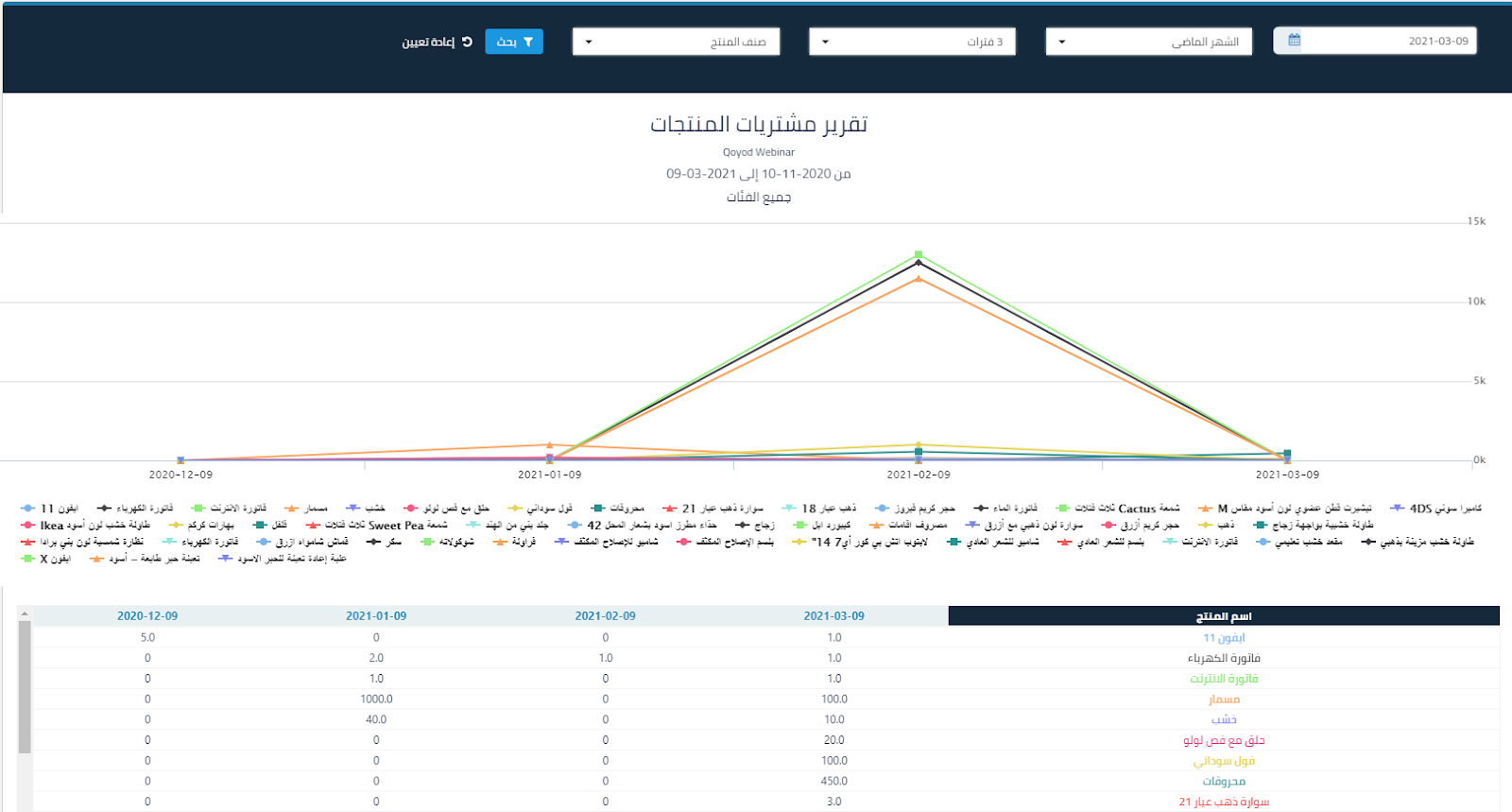Toggle فاتورة الماء legend marker

(x=981, y=509)
